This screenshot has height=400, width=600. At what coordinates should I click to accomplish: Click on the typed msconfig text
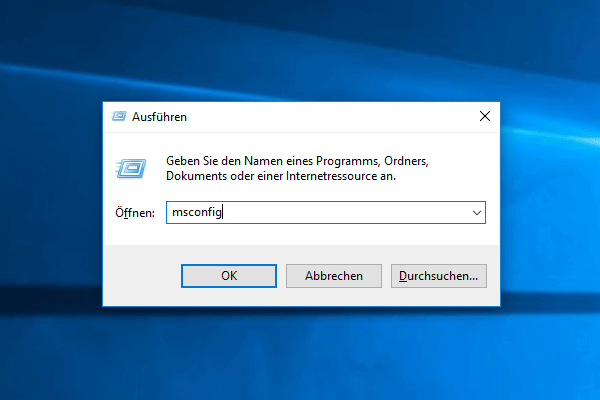[197, 212]
